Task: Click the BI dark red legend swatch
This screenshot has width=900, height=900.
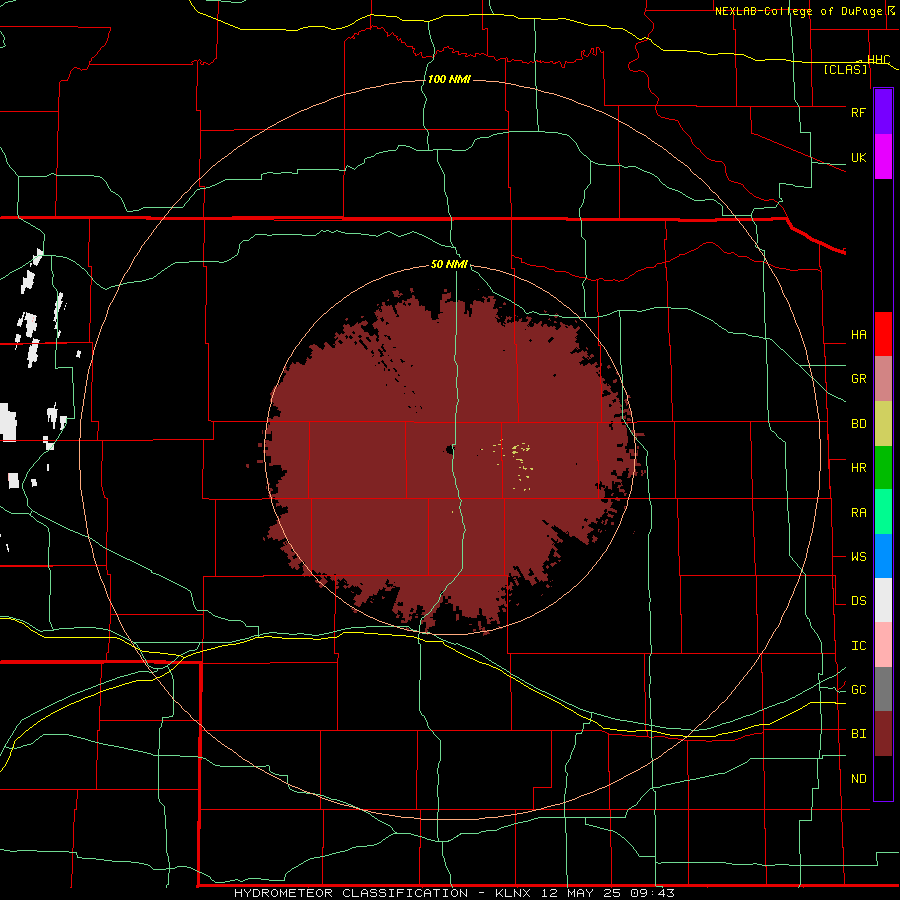Action: tap(883, 734)
